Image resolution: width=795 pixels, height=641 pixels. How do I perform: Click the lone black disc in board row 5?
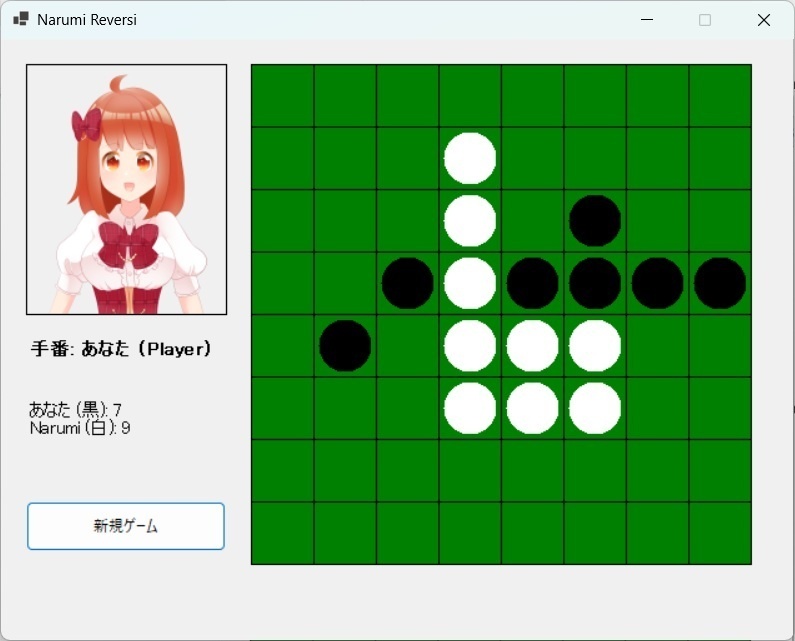[345, 345]
